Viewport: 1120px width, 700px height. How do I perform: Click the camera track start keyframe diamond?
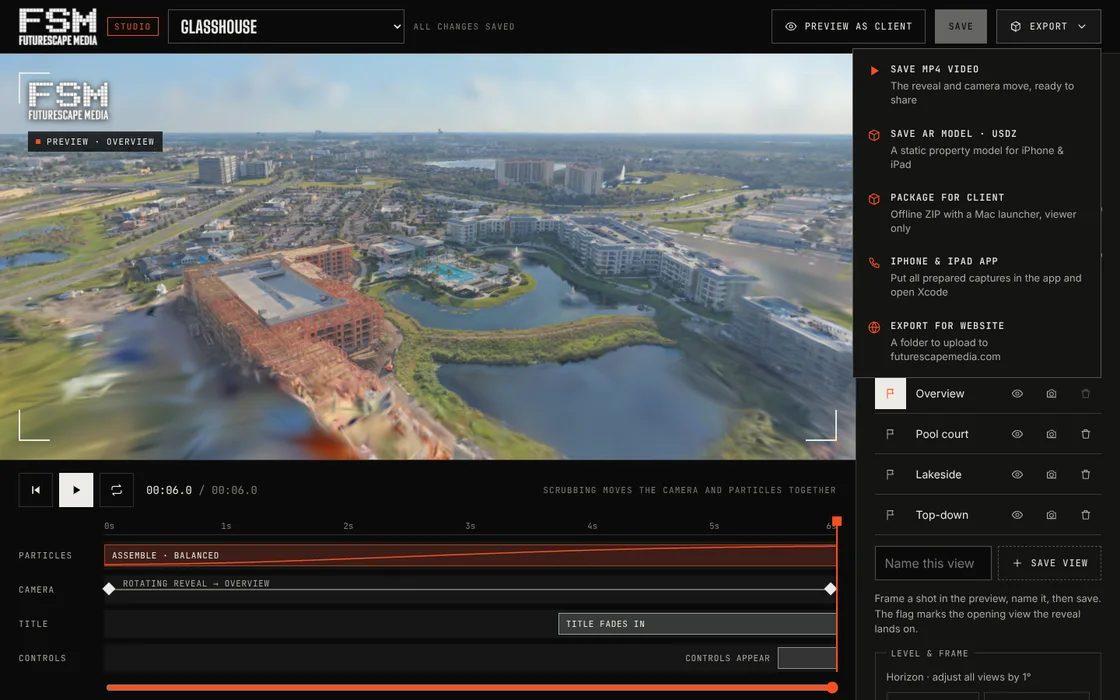tap(109, 589)
